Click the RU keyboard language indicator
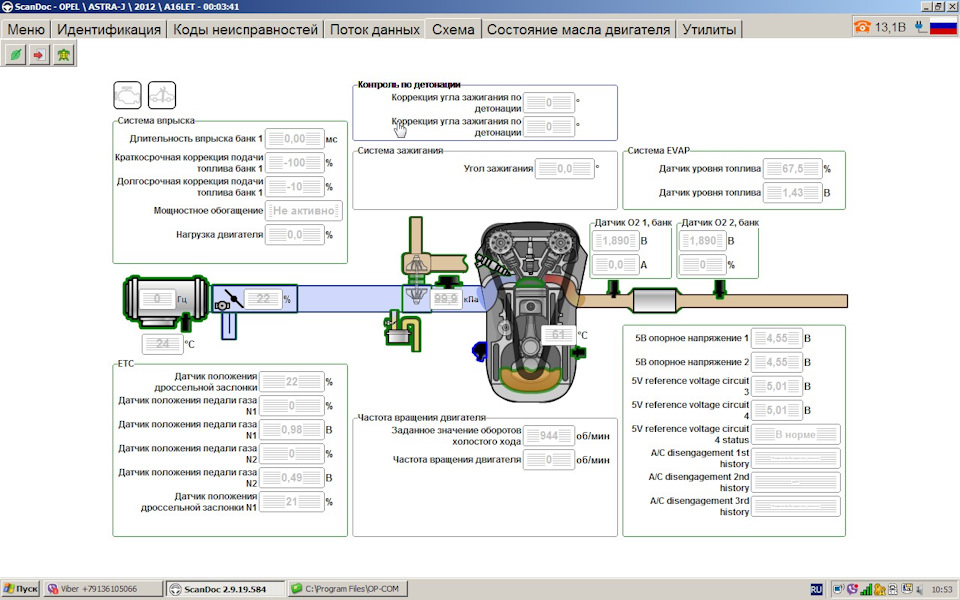 pos(816,589)
